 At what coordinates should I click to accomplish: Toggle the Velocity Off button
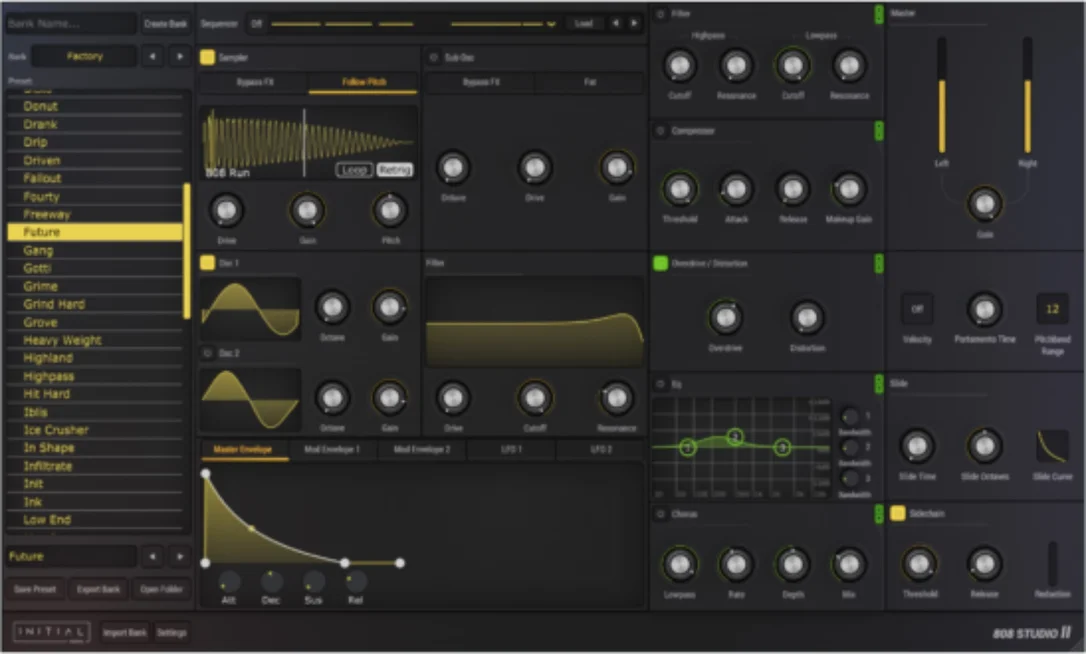tap(917, 309)
